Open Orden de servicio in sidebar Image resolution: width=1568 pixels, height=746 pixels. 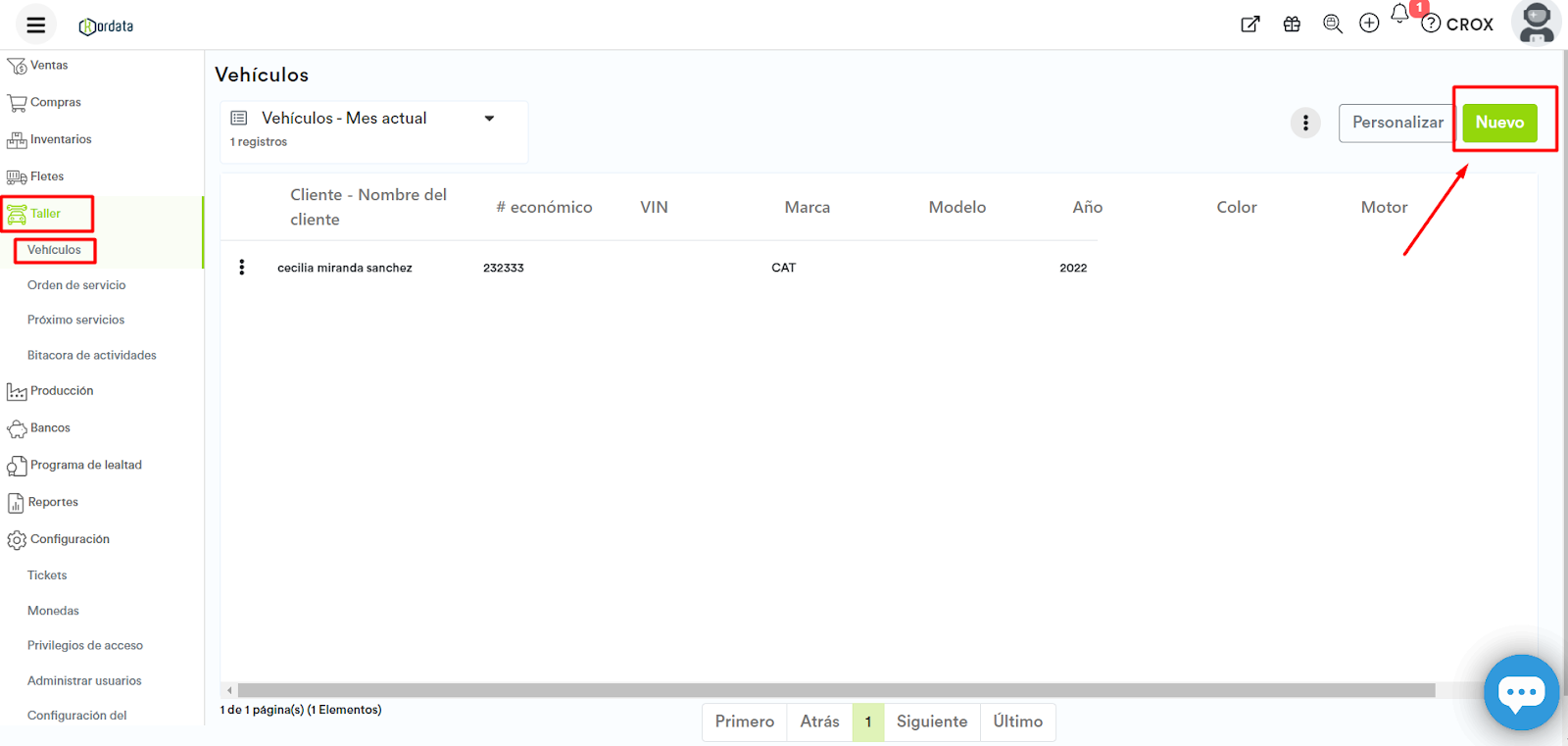(x=76, y=285)
